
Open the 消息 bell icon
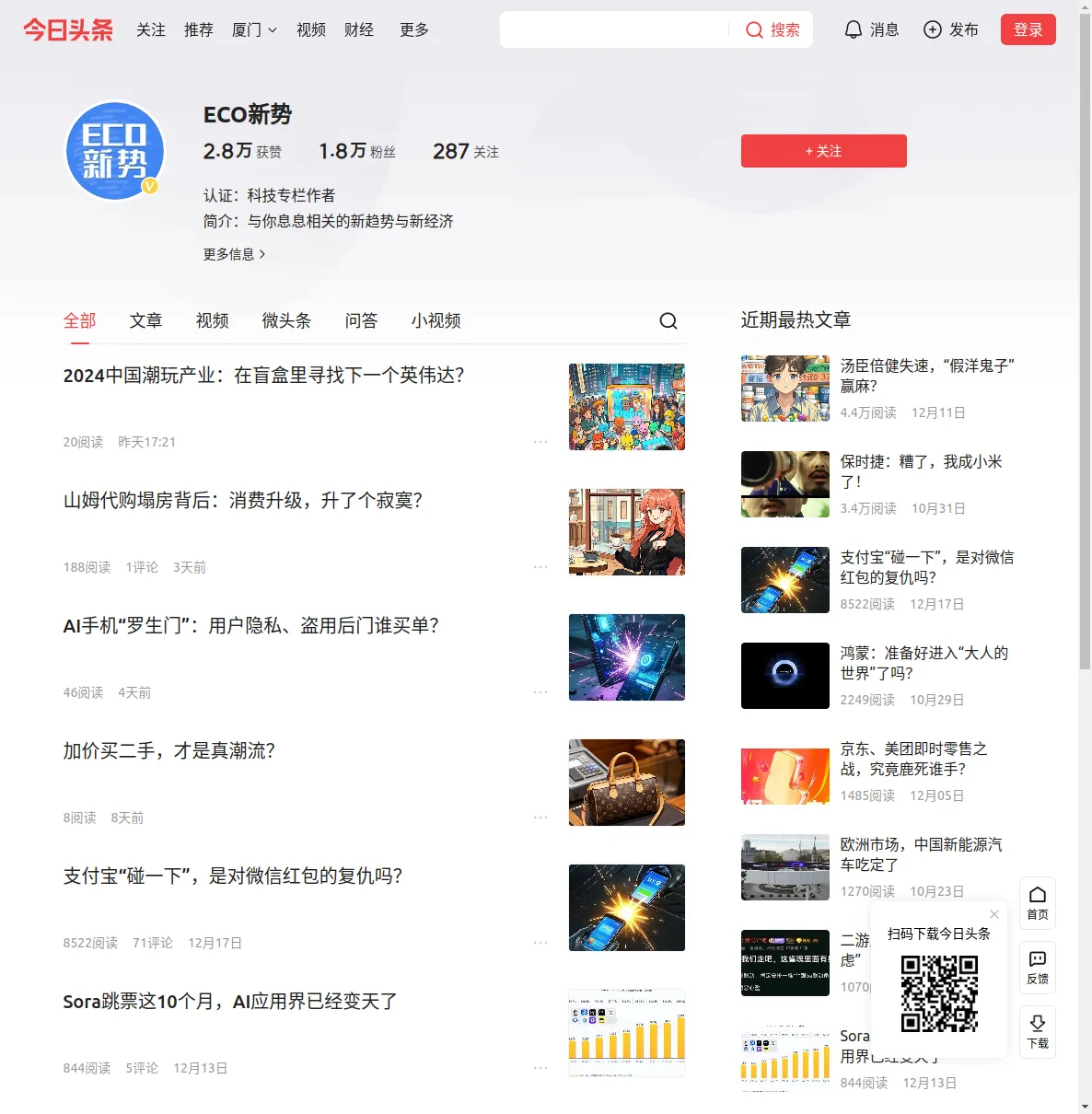click(854, 30)
